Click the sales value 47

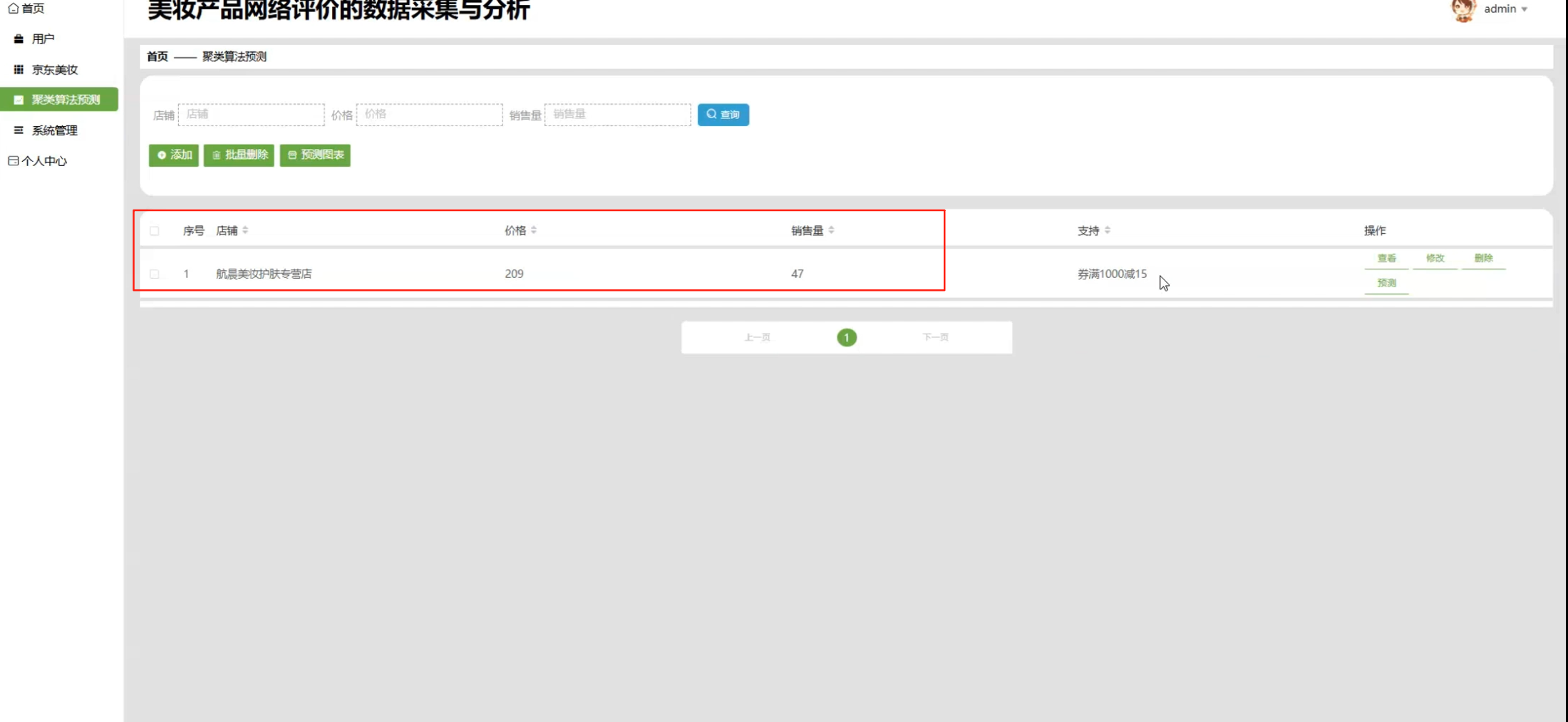pyautogui.click(x=798, y=274)
